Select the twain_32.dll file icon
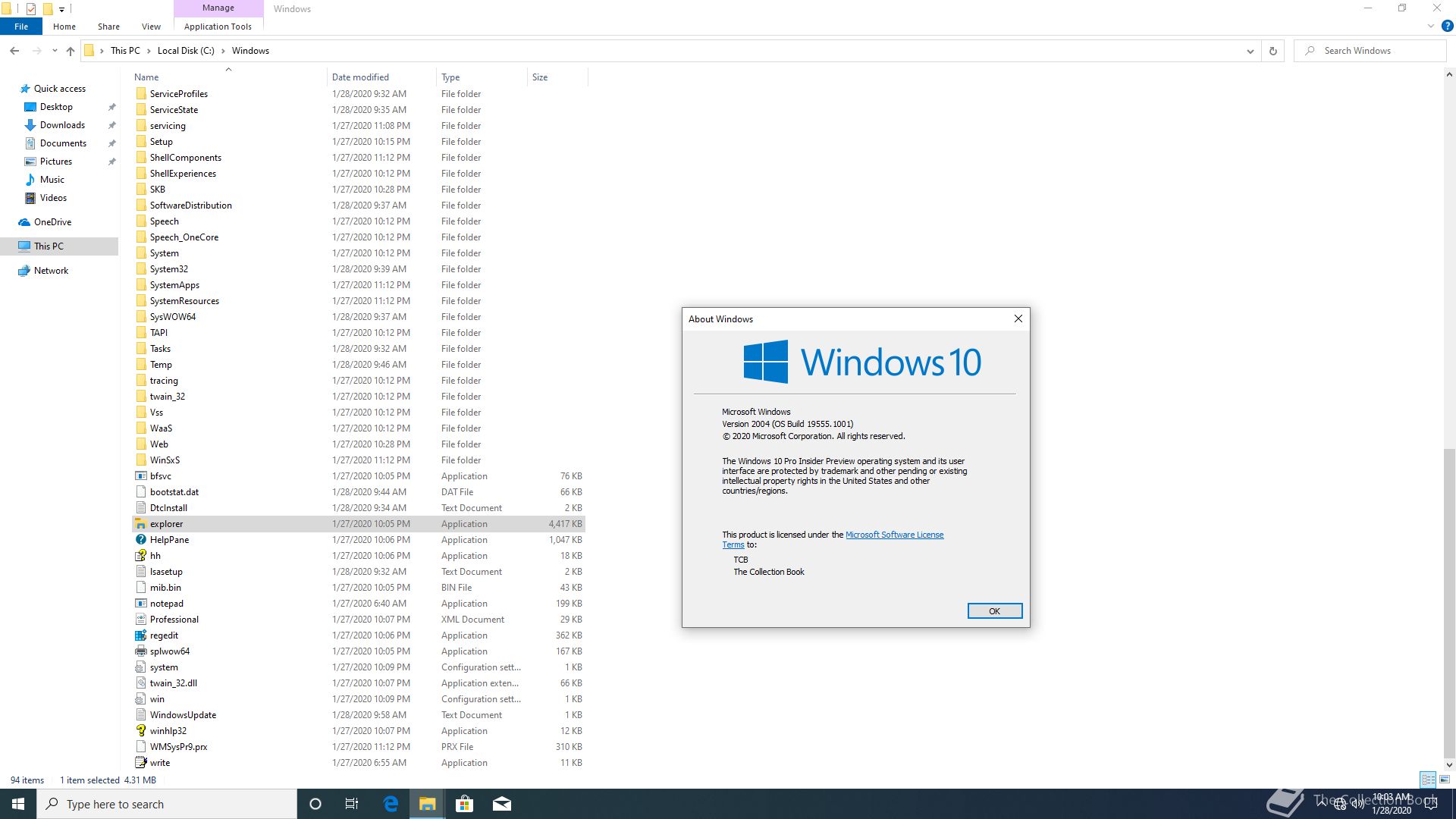This screenshot has width=1456, height=819. point(140,683)
